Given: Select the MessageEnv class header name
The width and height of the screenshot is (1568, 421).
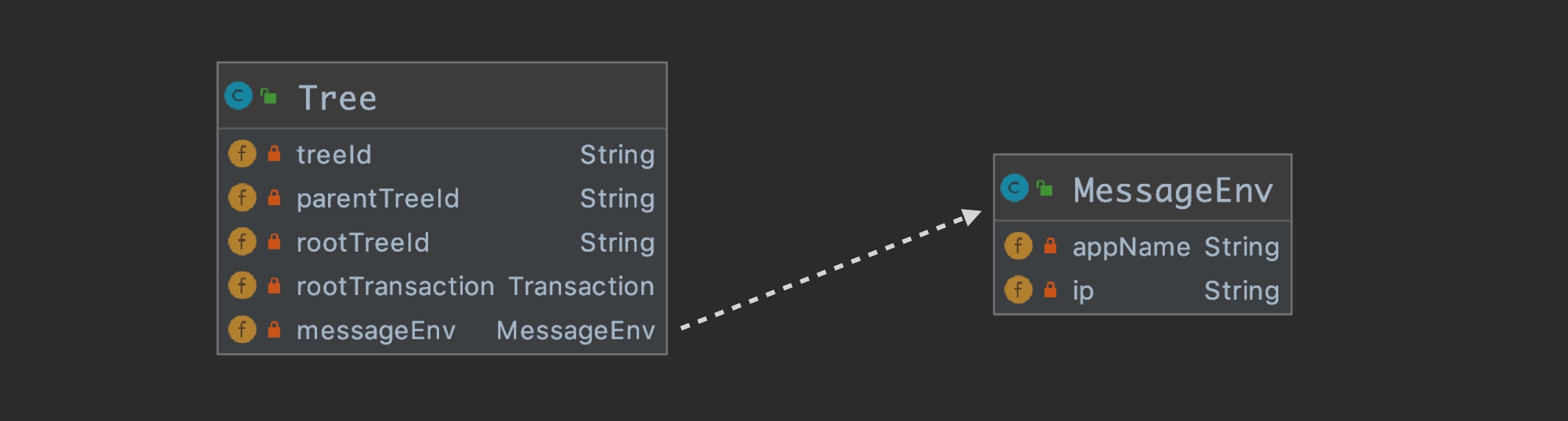Looking at the screenshot, I should pos(1172,191).
